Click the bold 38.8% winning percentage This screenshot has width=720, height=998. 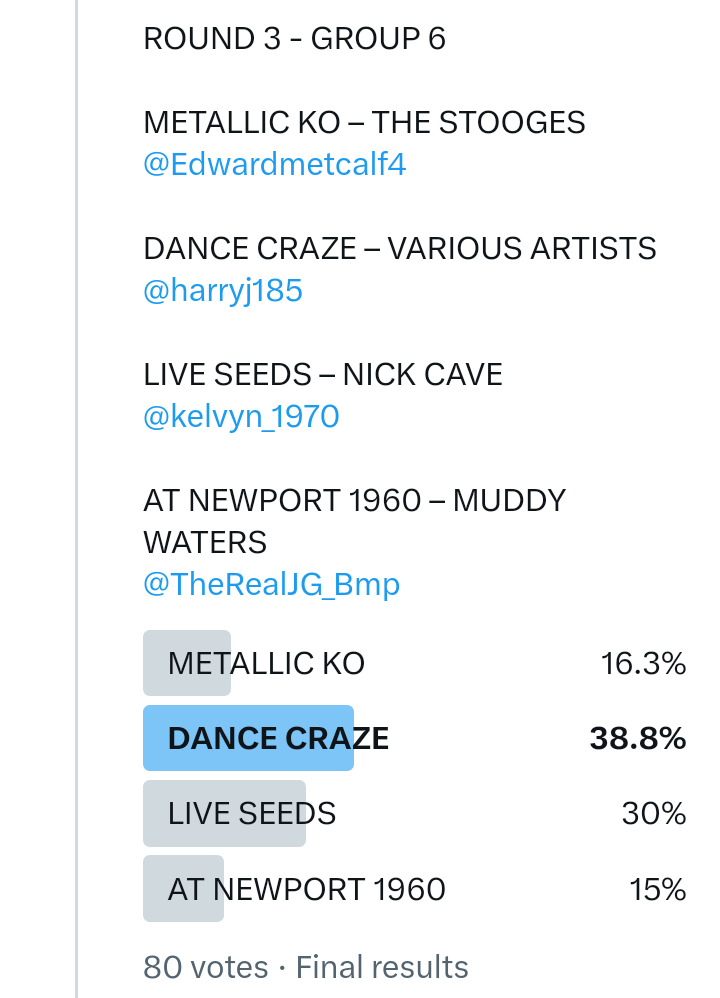[x=637, y=739]
